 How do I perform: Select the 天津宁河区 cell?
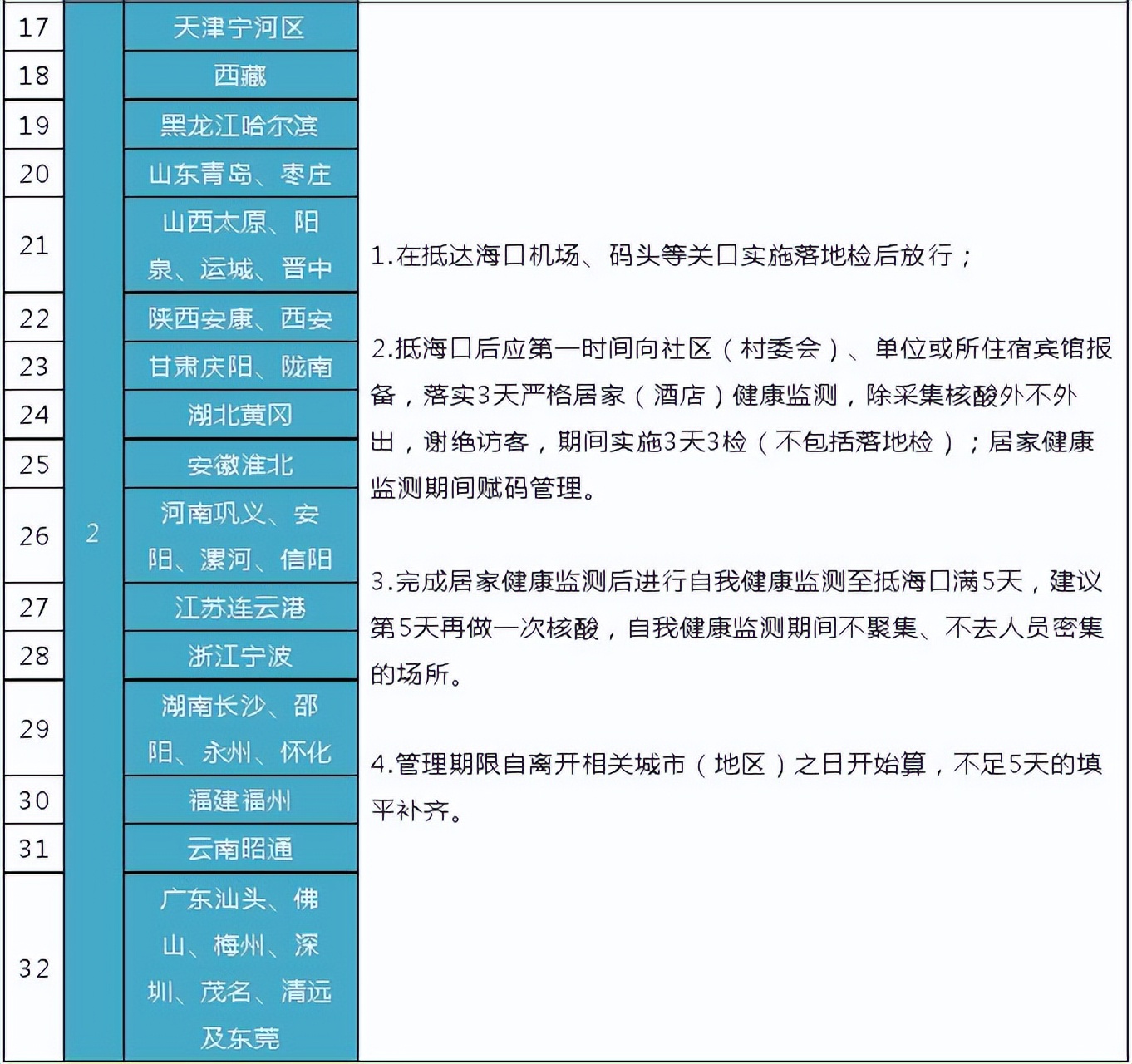coord(240,27)
